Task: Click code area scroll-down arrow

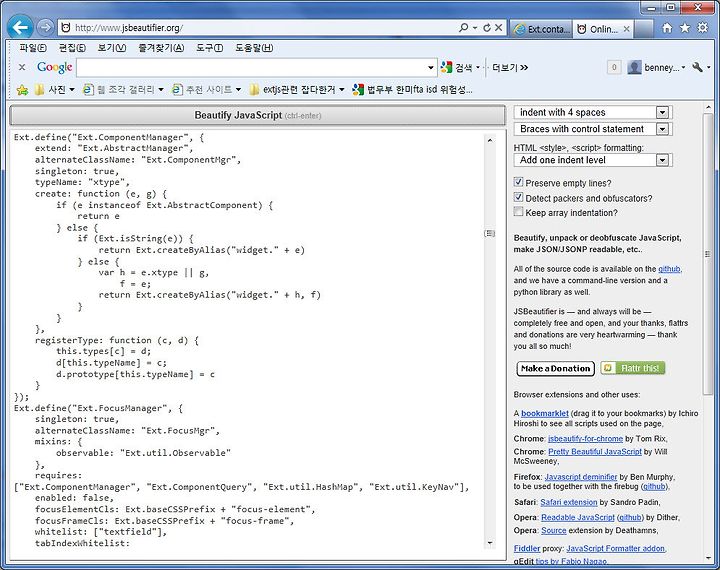Action: coord(489,543)
